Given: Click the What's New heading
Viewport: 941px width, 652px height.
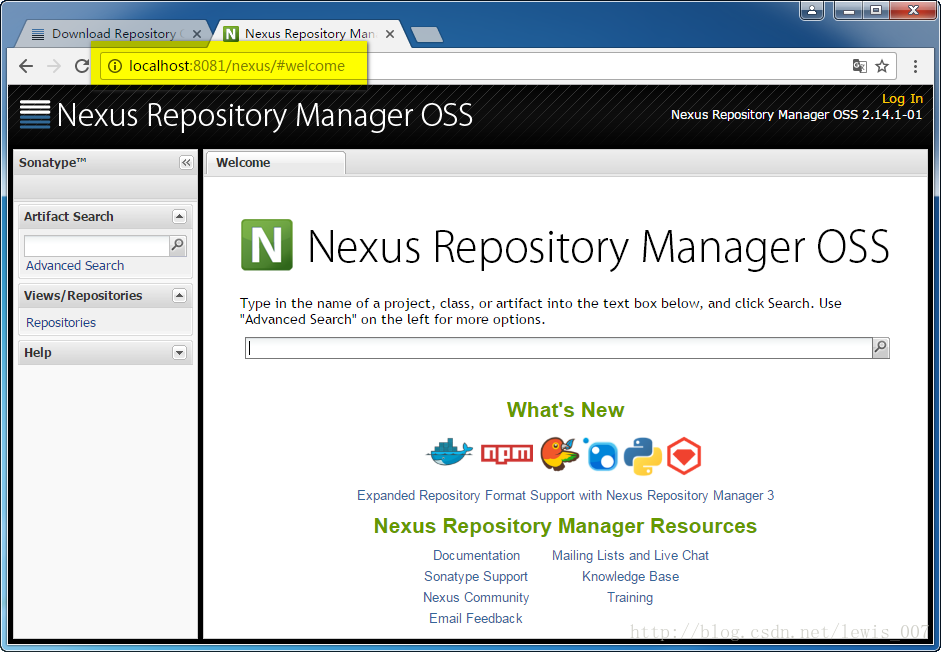Looking at the screenshot, I should click(x=565, y=409).
